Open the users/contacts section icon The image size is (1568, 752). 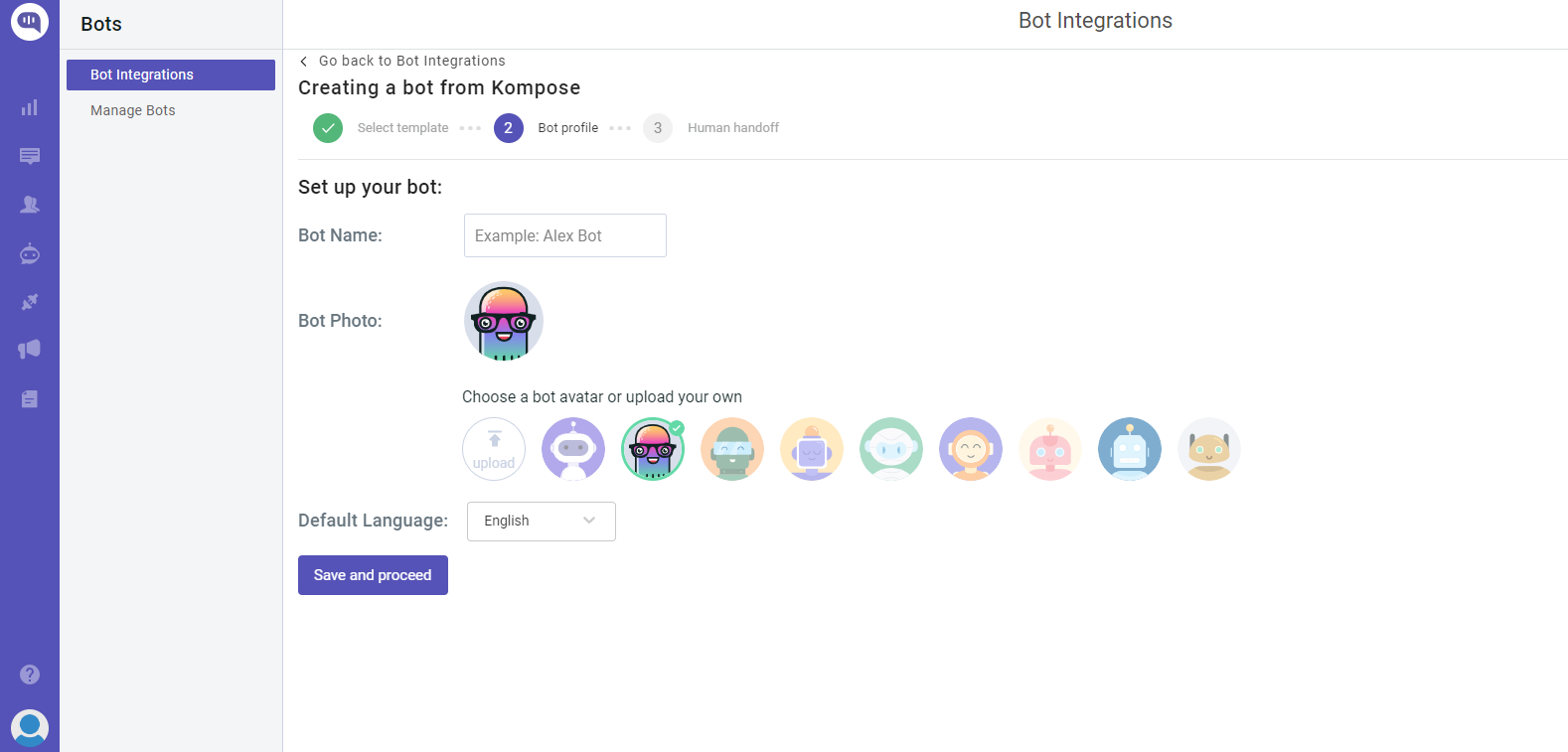pos(30,205)
